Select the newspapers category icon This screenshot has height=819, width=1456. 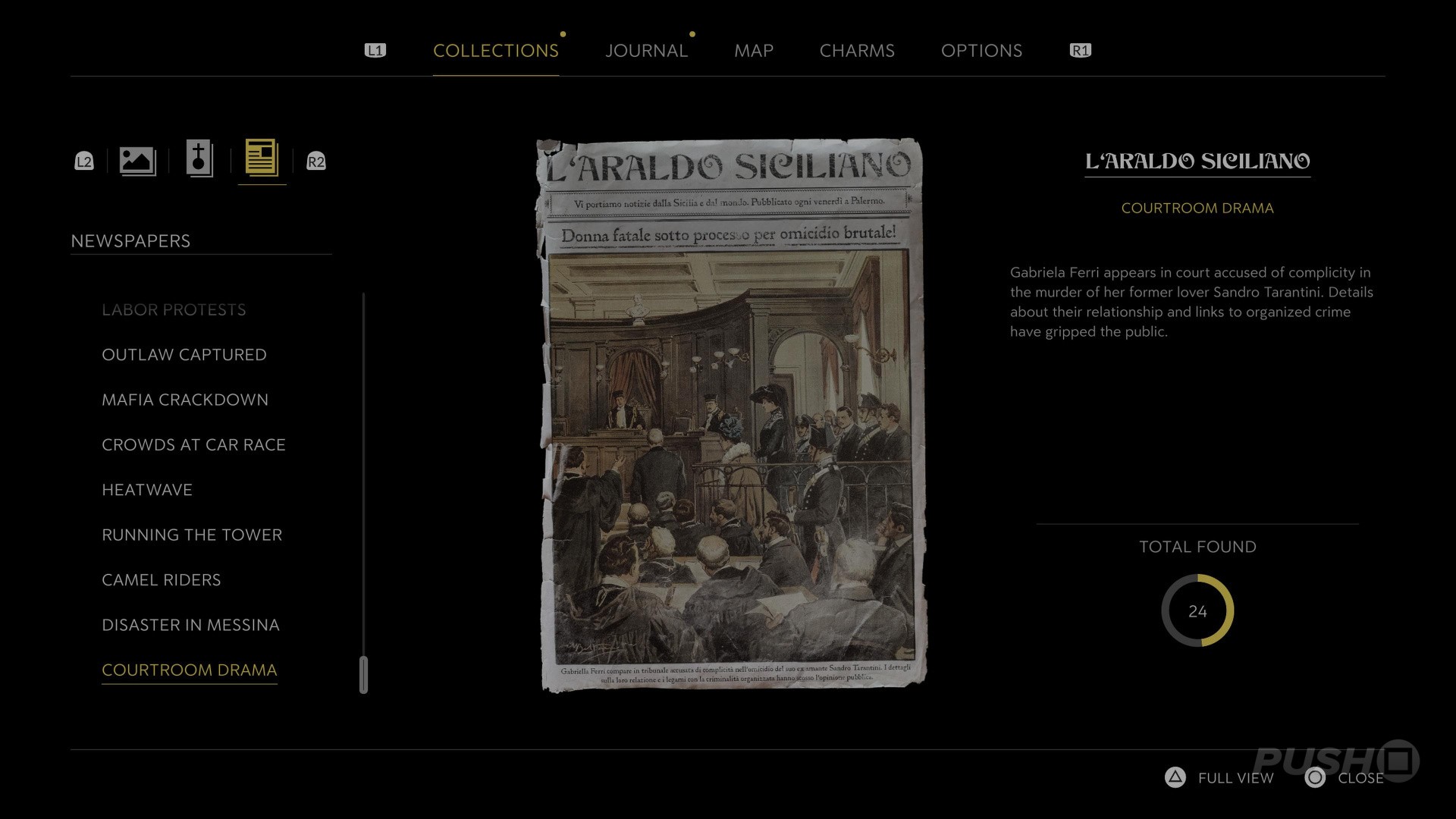tap(262, 158)
